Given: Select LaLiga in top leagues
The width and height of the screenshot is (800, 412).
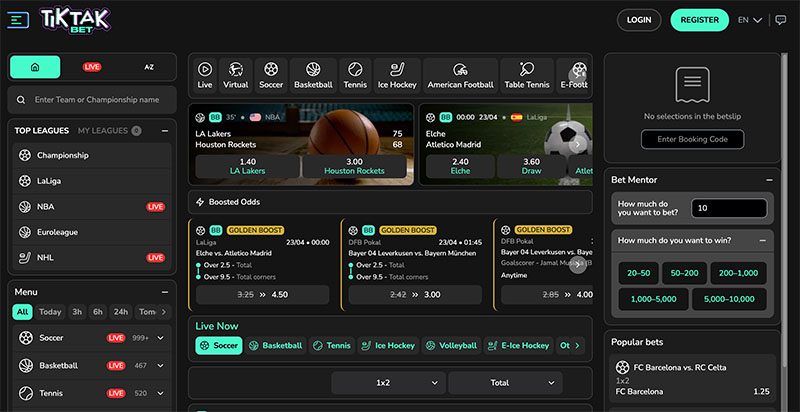Looking at the screenshot, I should 92,181.
